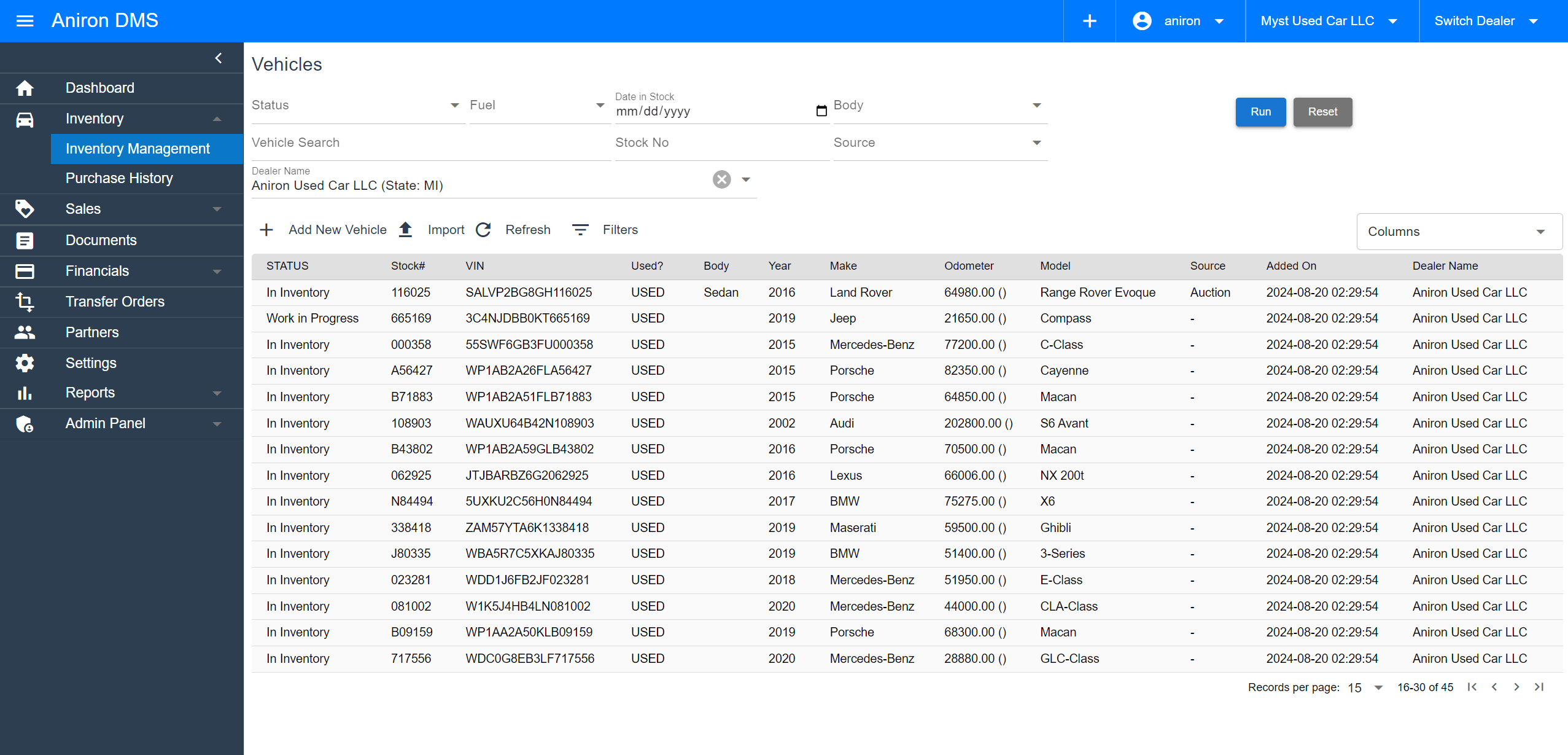Change records per page dropdown

[1365, 687]
